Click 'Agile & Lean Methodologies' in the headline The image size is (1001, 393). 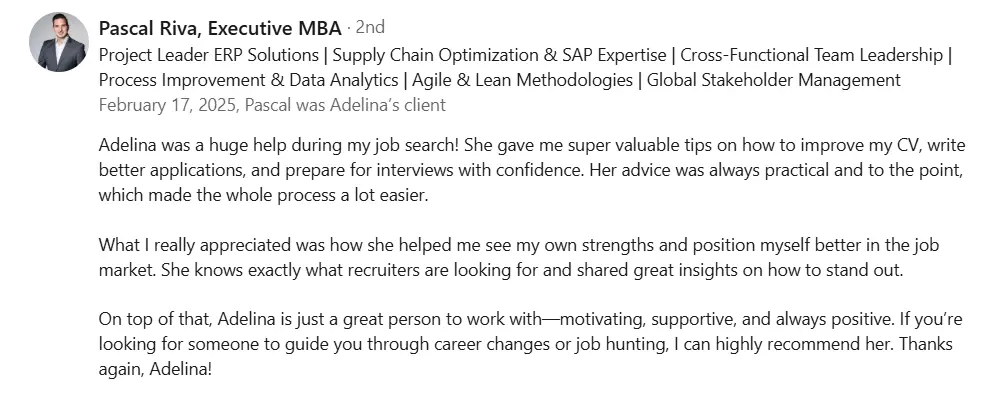pos(522,80)
